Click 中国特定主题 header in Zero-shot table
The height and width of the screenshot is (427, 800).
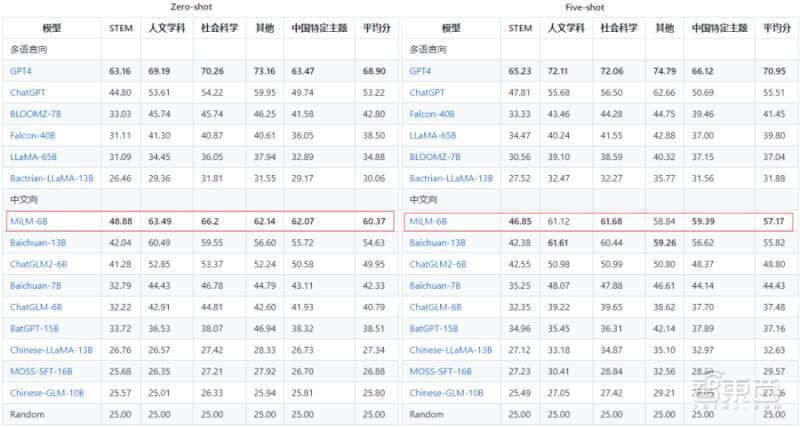click(319, 28)
